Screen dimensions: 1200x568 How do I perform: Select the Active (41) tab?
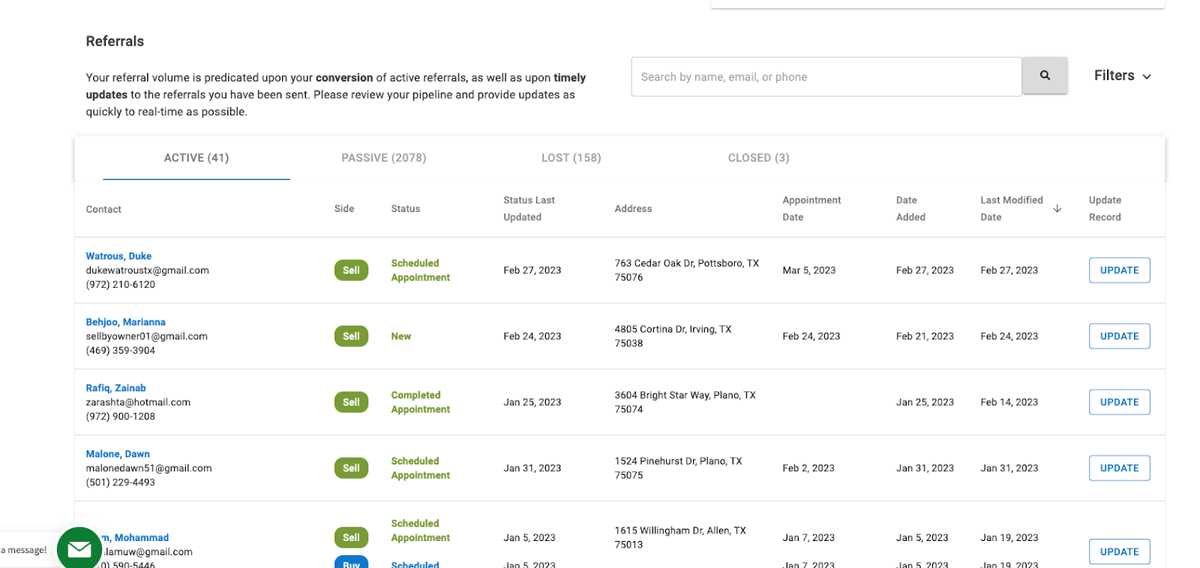click(196, 158)
